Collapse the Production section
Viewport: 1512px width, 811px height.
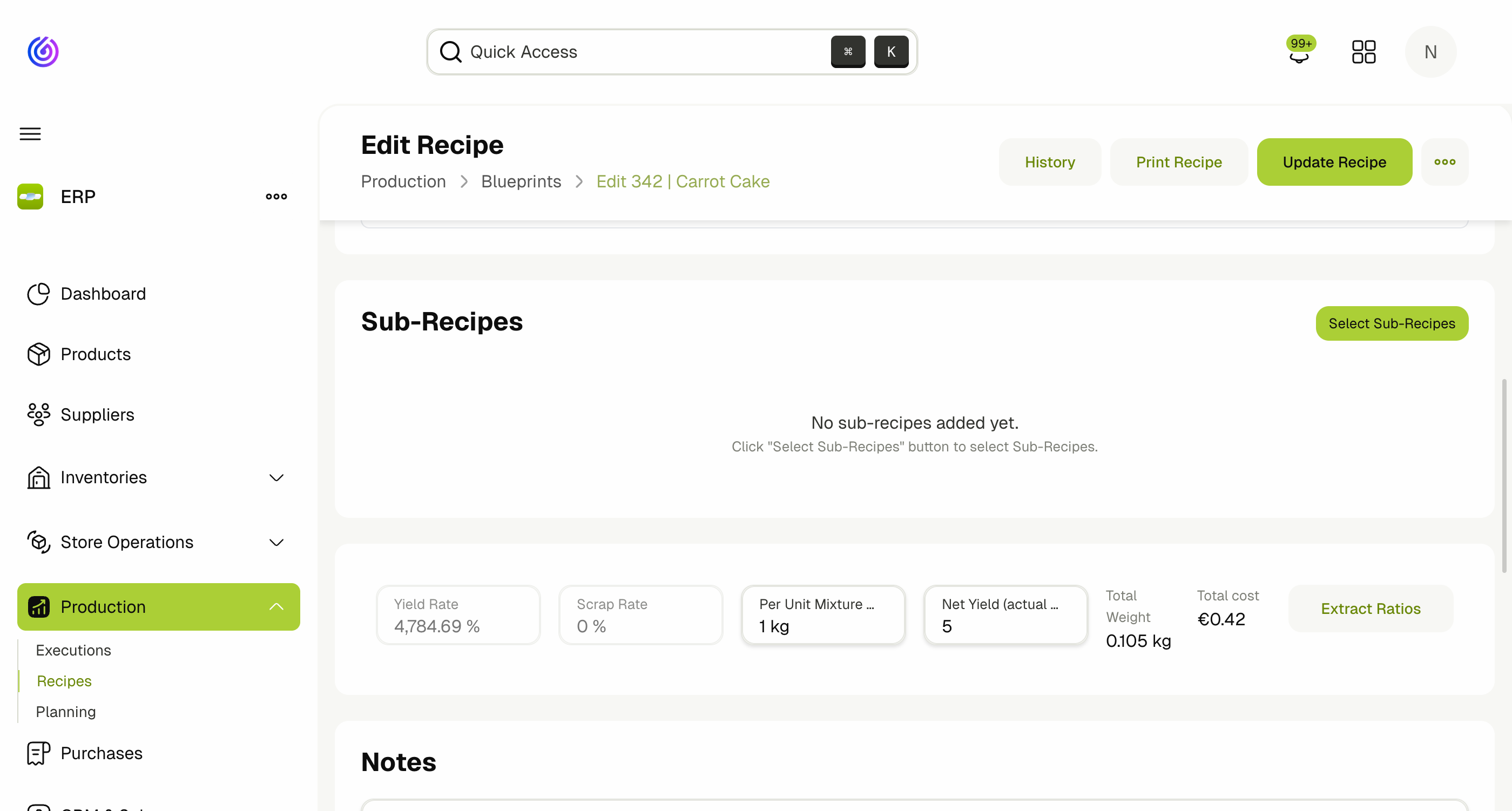[276, 607]
